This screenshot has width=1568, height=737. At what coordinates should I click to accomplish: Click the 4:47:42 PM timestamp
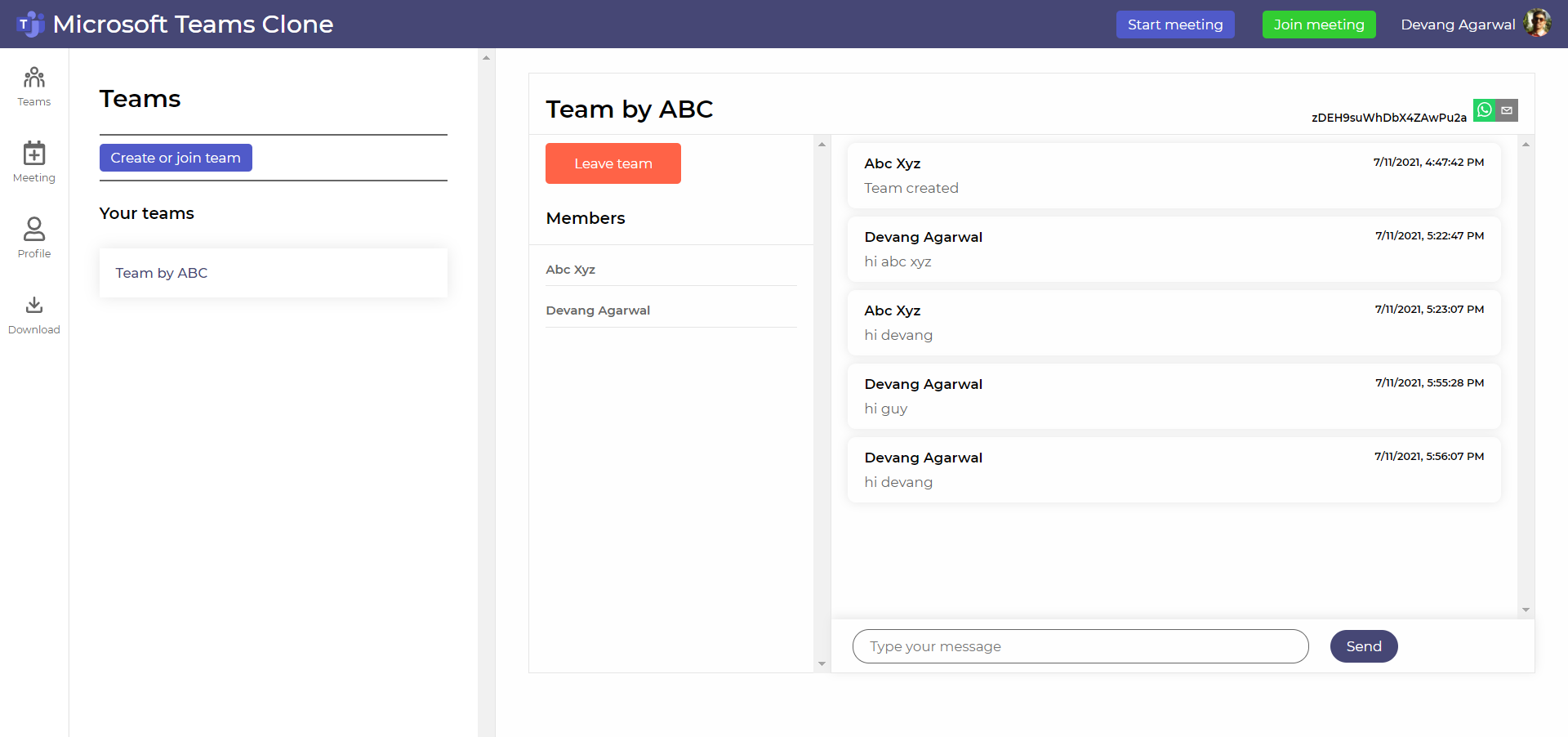(1428, 163)
